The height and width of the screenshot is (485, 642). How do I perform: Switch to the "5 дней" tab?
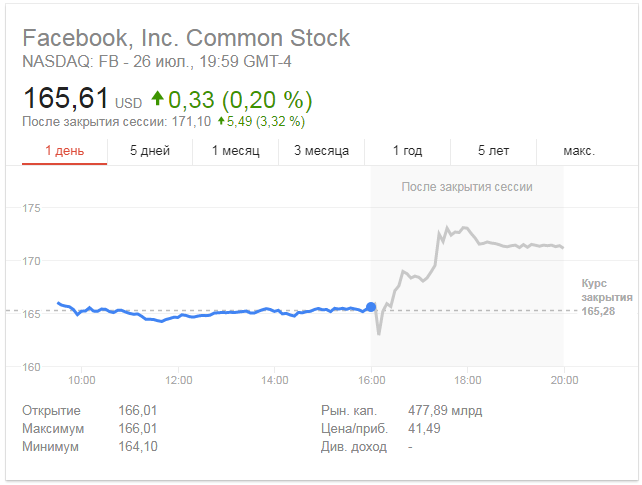150,151
